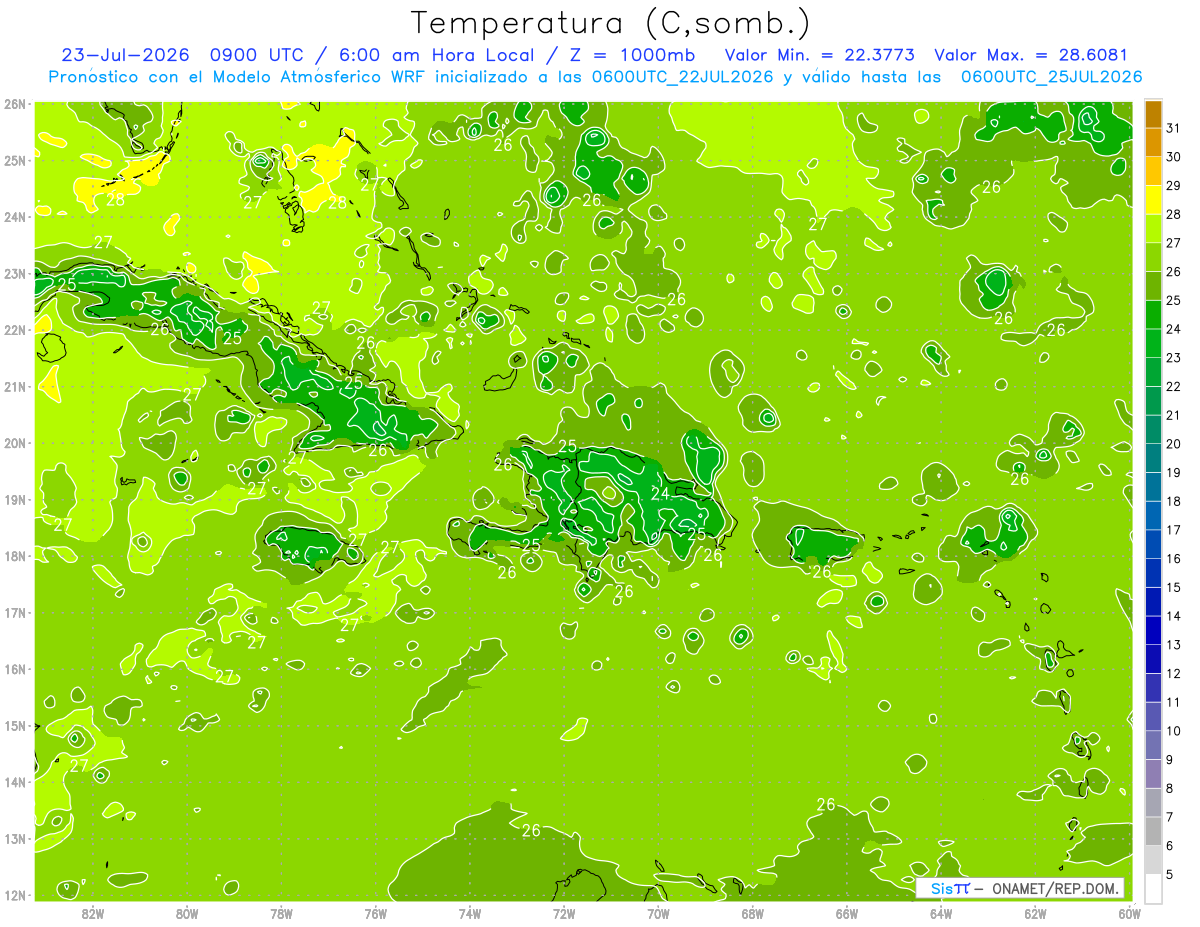Click the latitude axis label '25N'
This screenshot has width=1200, height=927.
16,160
